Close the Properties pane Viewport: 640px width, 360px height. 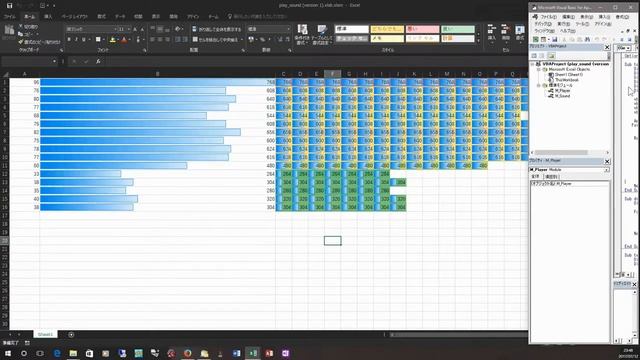pos(607,161)
